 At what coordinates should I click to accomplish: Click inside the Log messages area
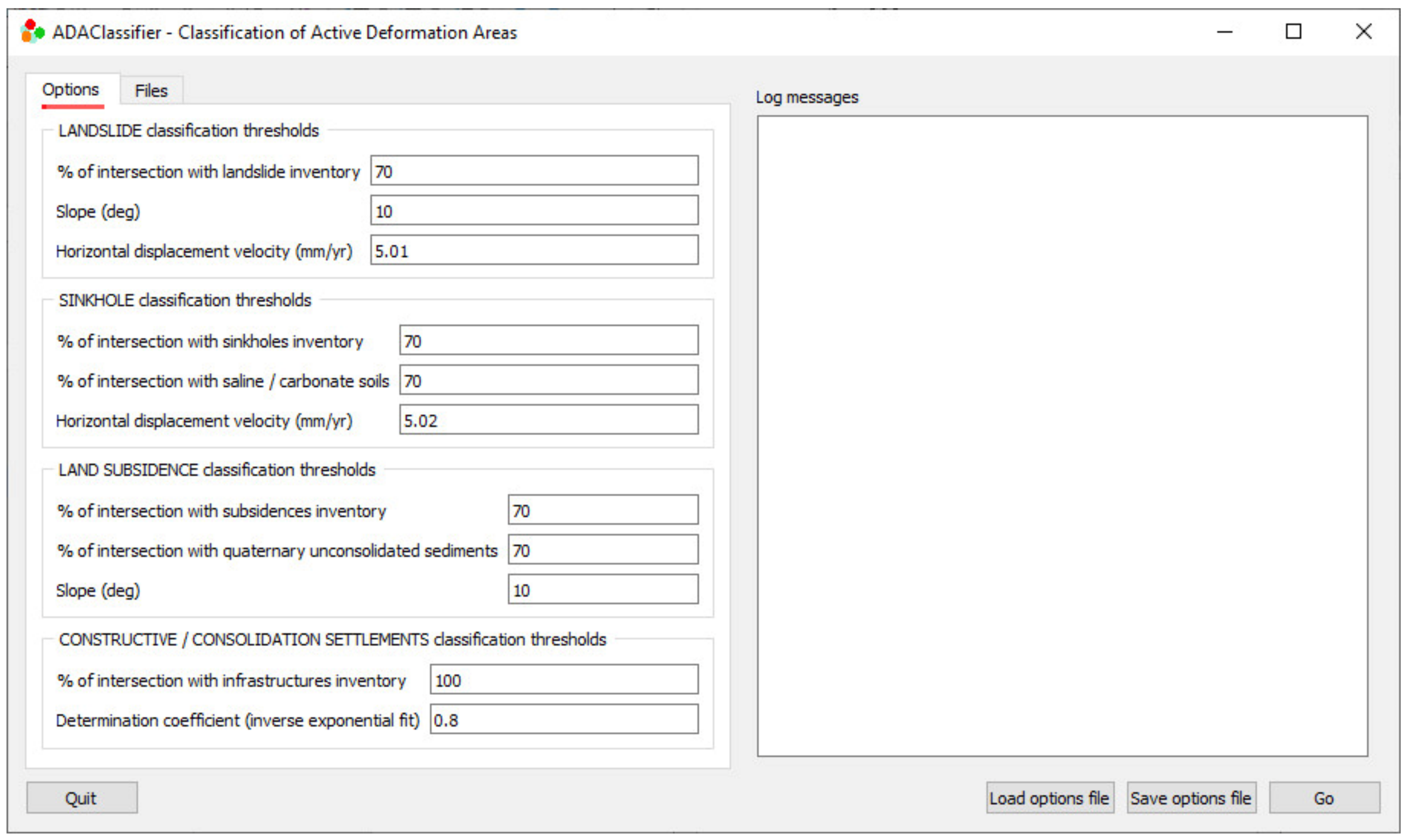[x=1062, y=436]
